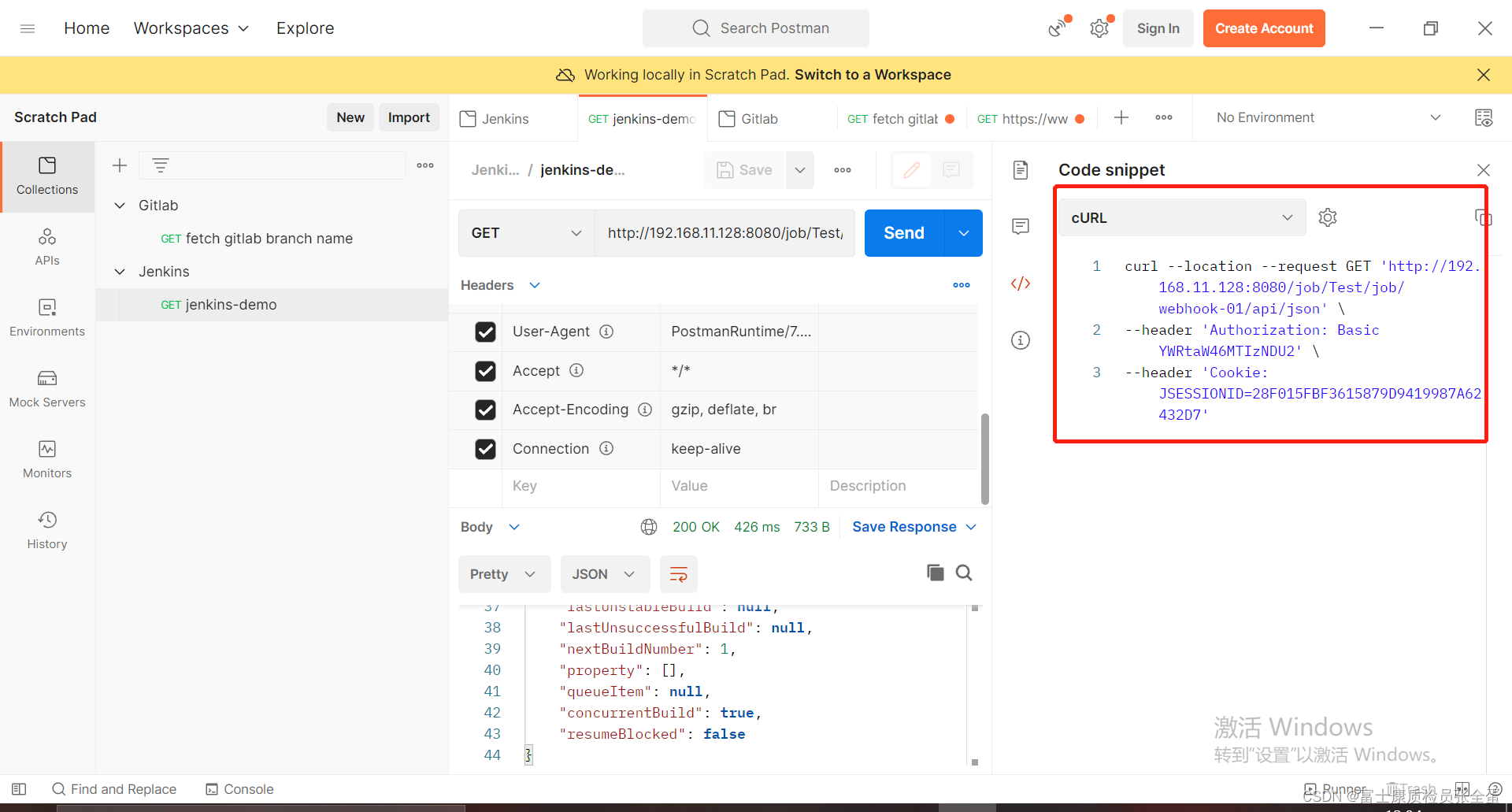
Task: Uncheck the Accept header
Action: [x=485, y=371]
